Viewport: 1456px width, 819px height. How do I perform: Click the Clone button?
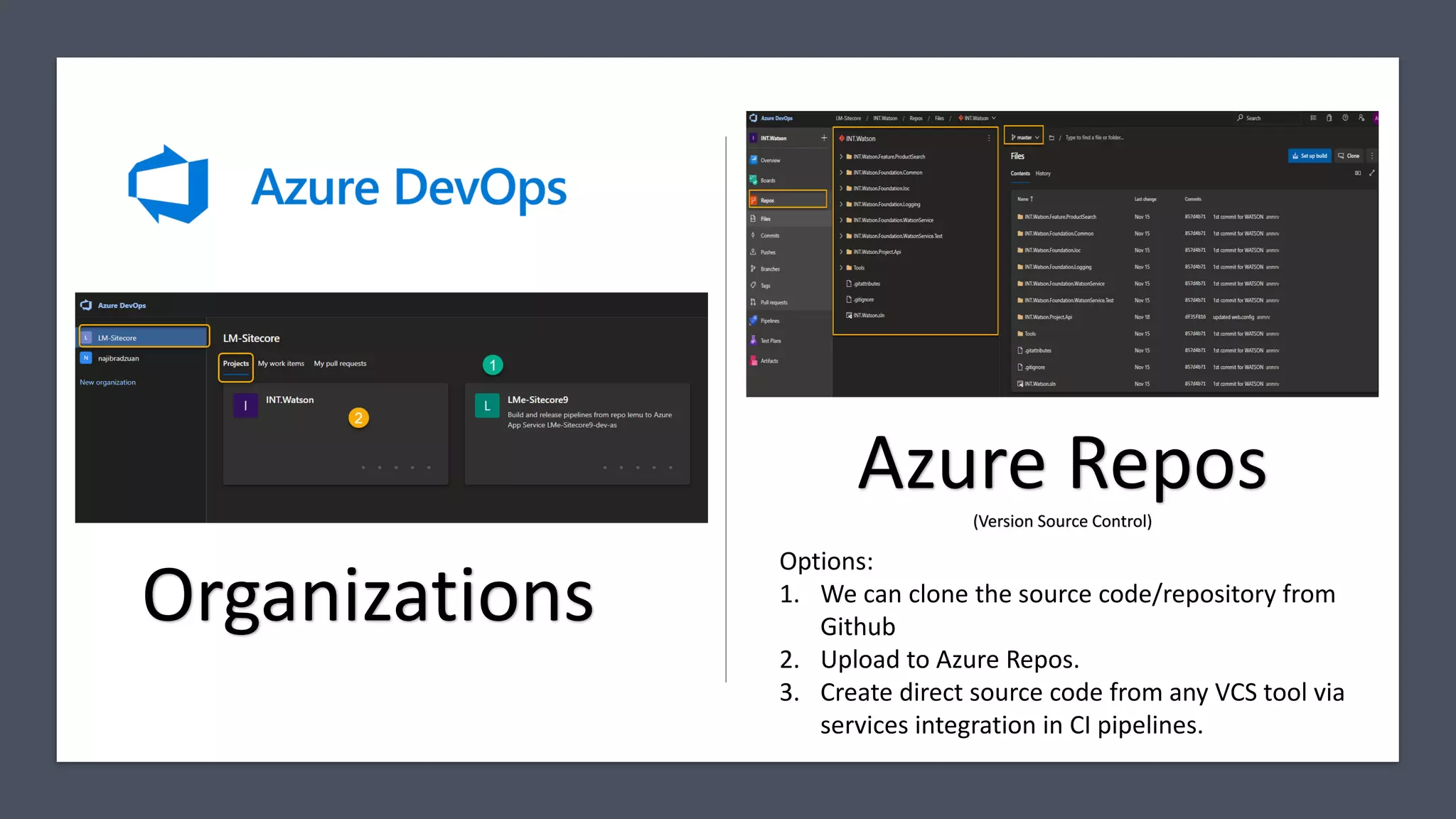click(x=1349, y=156)
